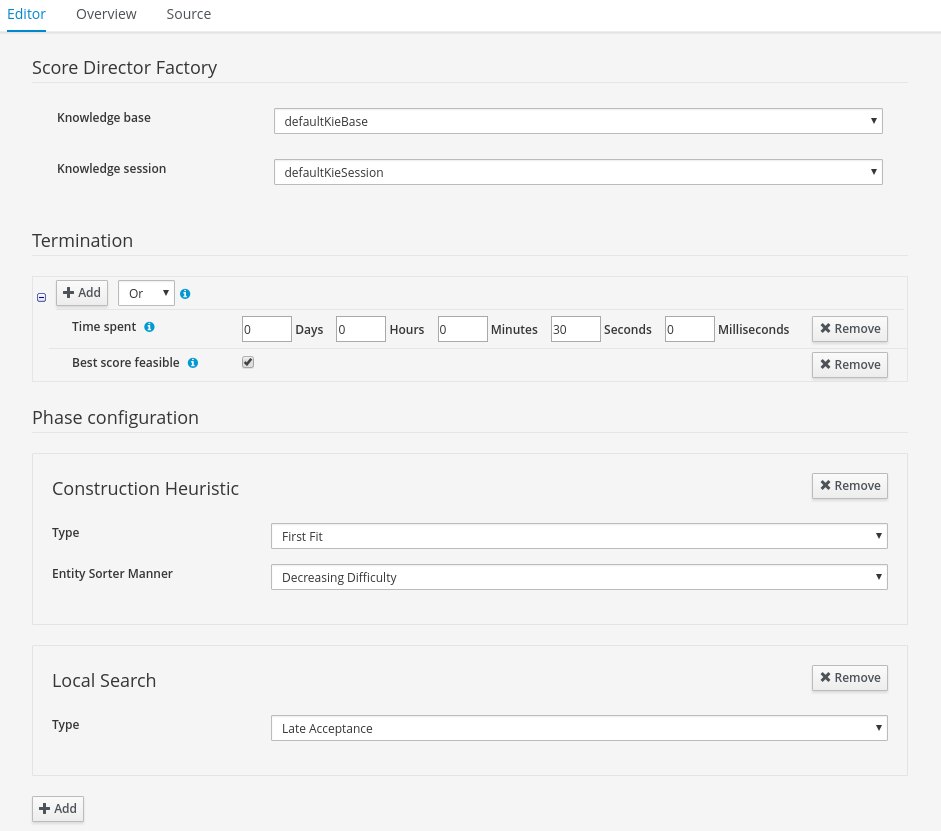Click the info icon after the Or dropdown
This screenshot has width=941, height=831.
coord(185,292)
